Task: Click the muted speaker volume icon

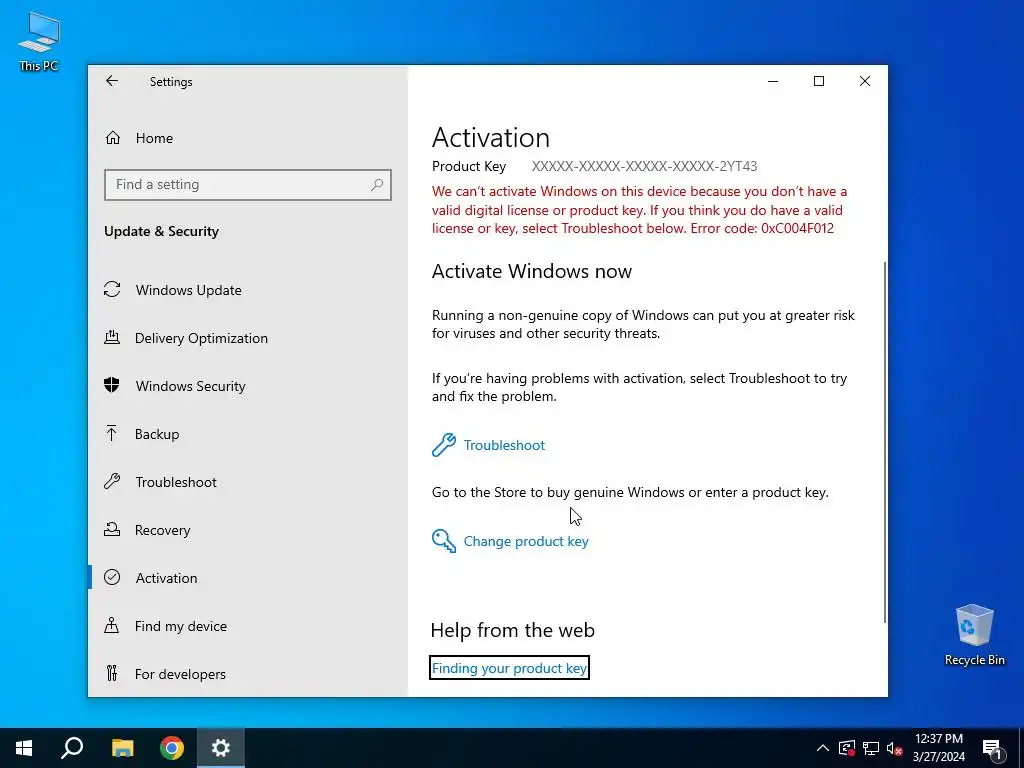Action: (895, 748)
